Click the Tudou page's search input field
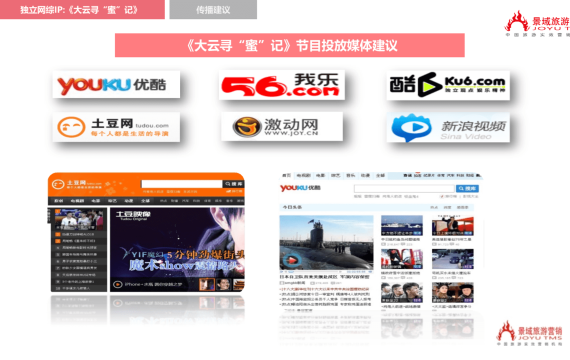Image resolution: width=570 pixels, height=360 pixels. 182,184
